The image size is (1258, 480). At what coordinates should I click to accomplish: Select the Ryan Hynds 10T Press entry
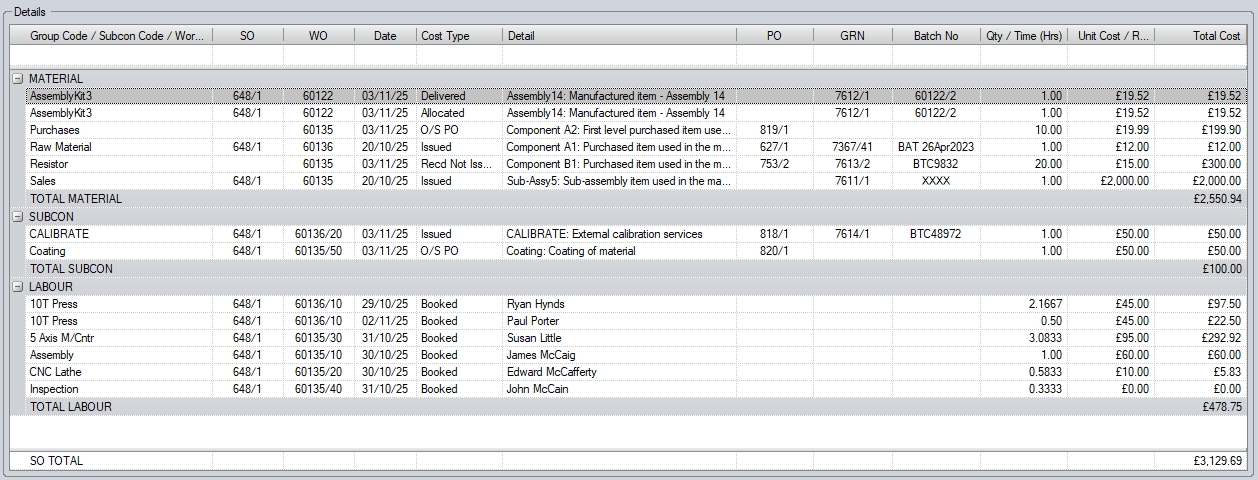[x=536, y=304]
